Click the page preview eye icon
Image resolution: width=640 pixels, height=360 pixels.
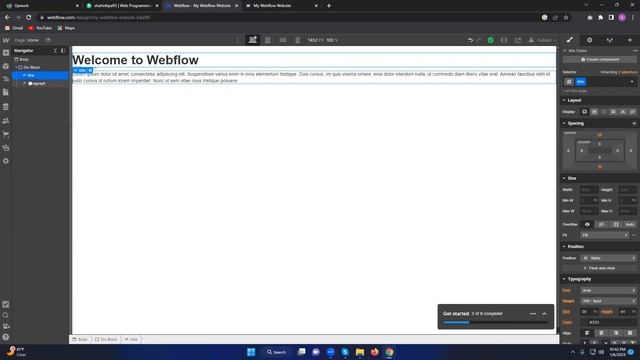(48, 40)
